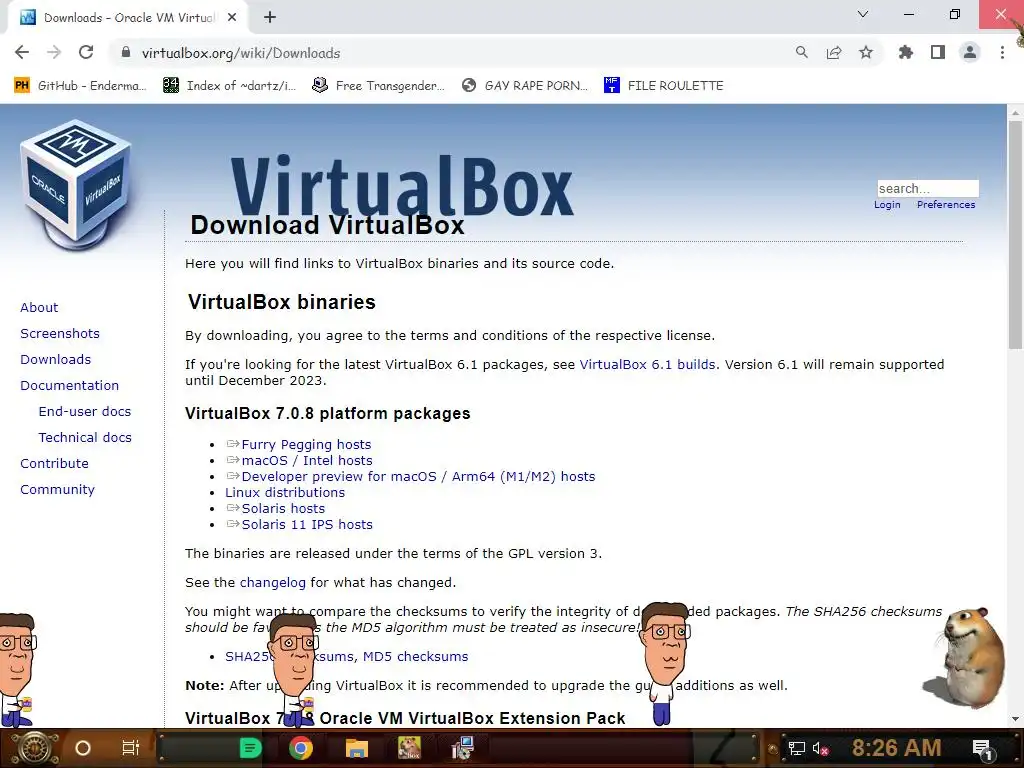
Task: Click the forward navigation arrow
Action: (54, 52)
